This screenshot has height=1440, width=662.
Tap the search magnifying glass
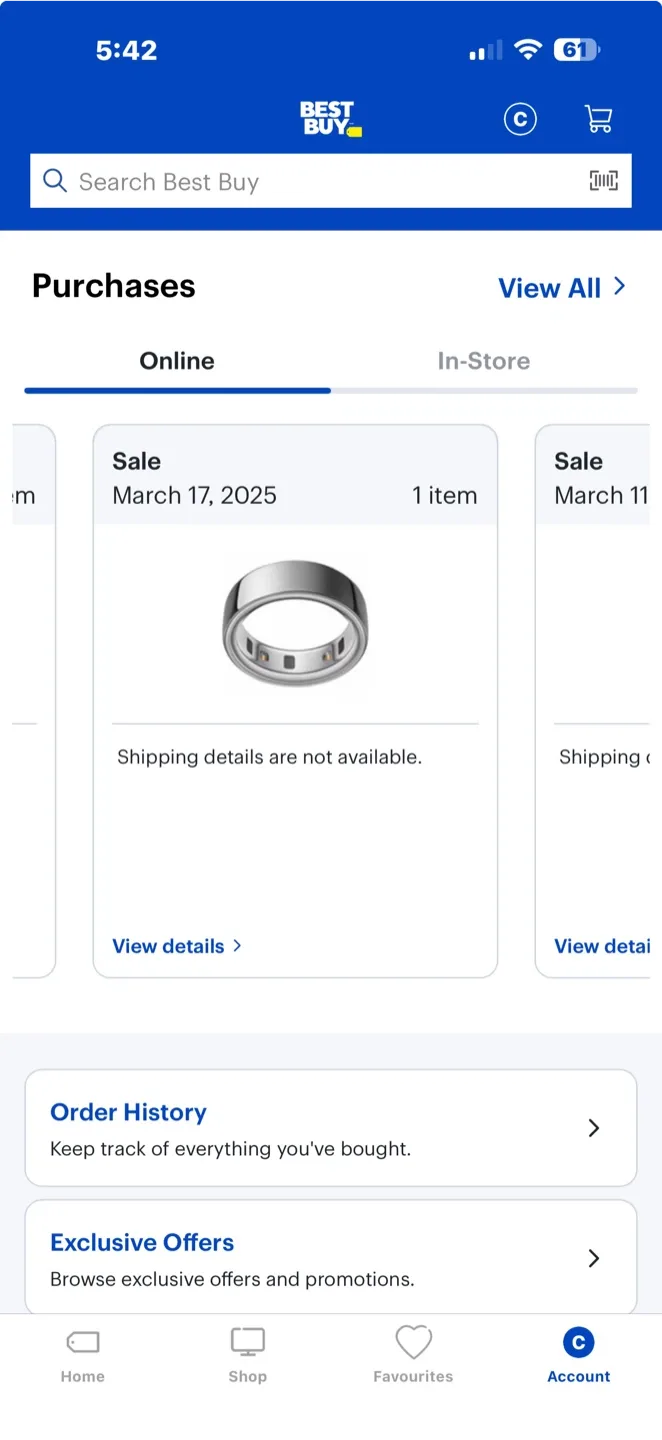[55, 181]
